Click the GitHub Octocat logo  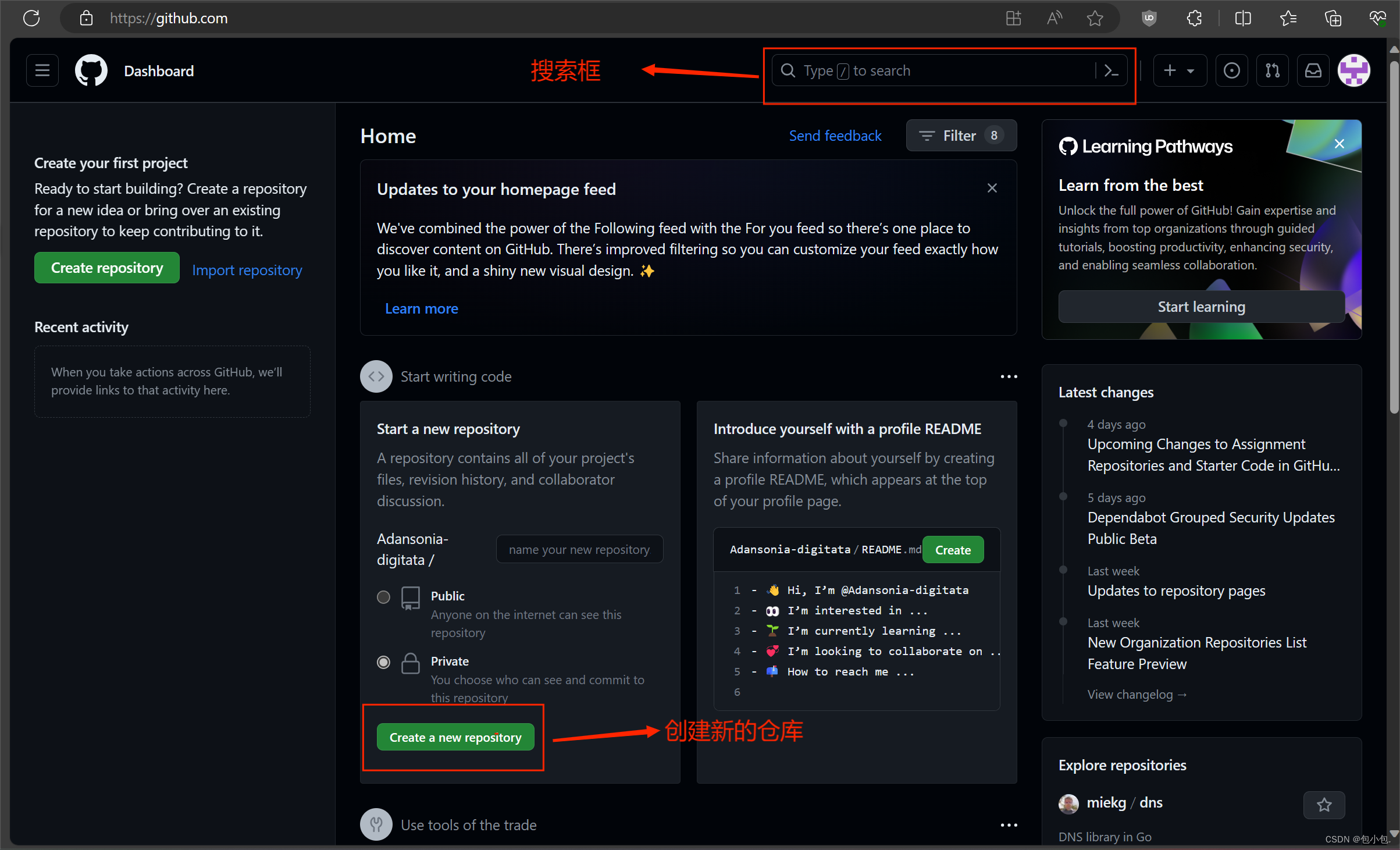(91, 70)
